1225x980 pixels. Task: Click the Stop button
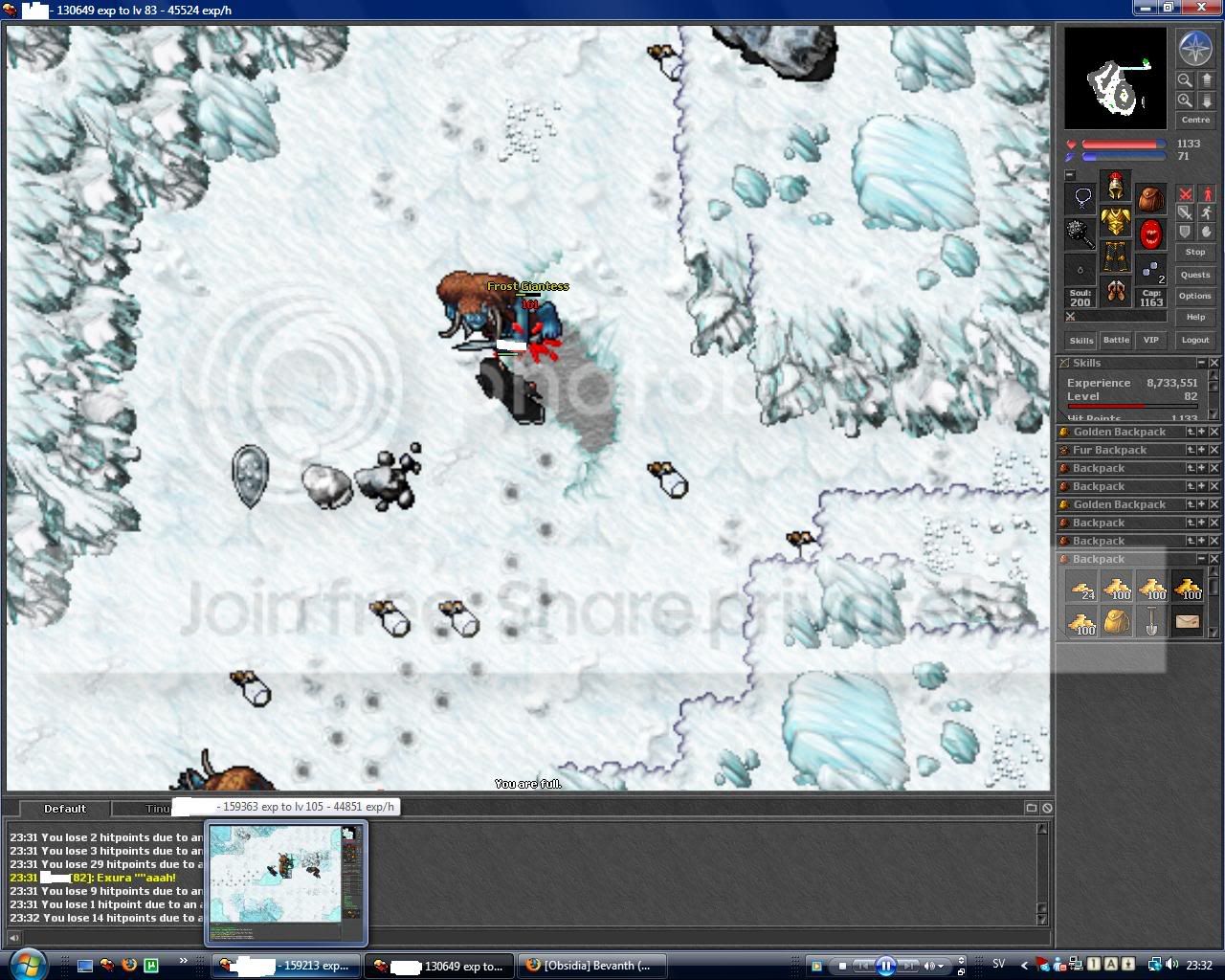tap(1195, 252)
